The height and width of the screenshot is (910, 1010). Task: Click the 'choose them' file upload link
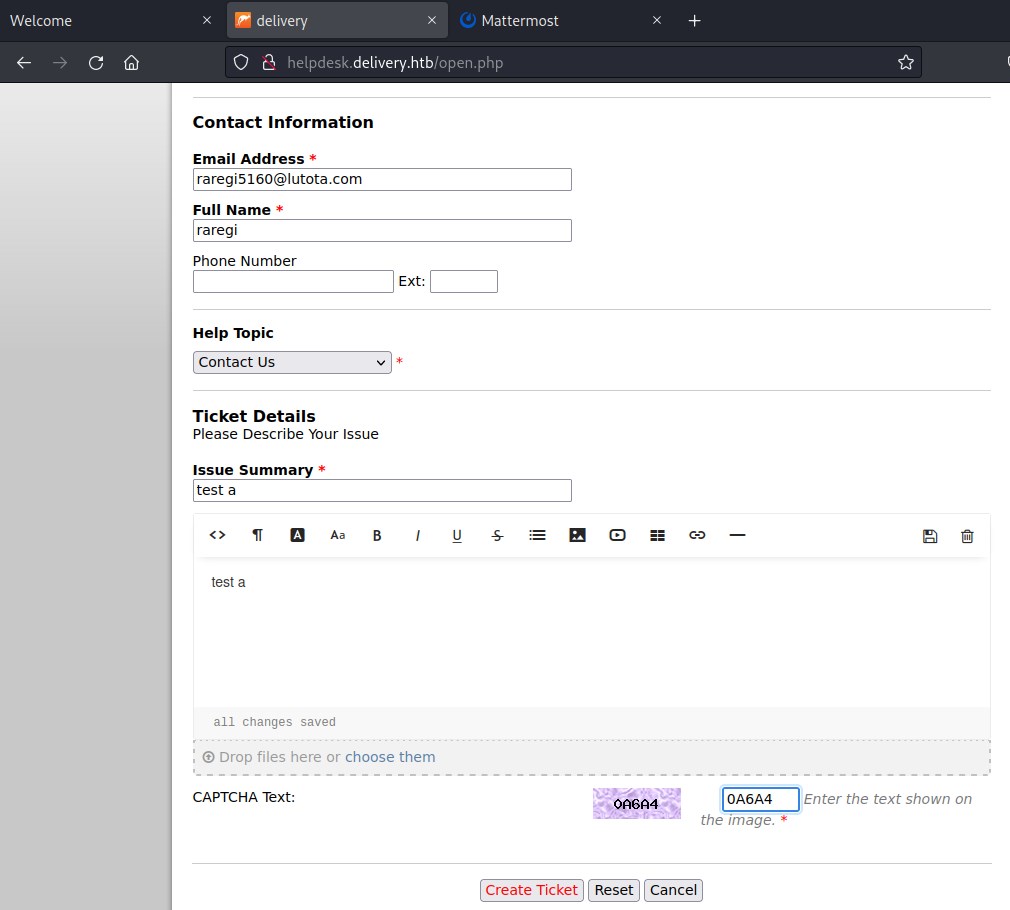[390, 757]
